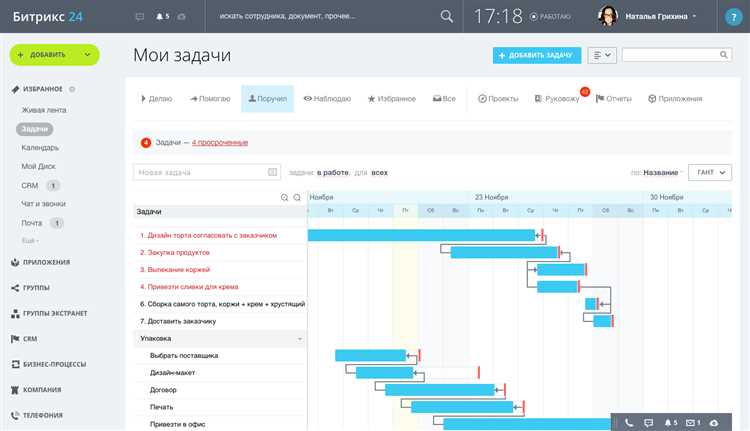
Task: Open the Руковожу tab
Action: [557, 99]
